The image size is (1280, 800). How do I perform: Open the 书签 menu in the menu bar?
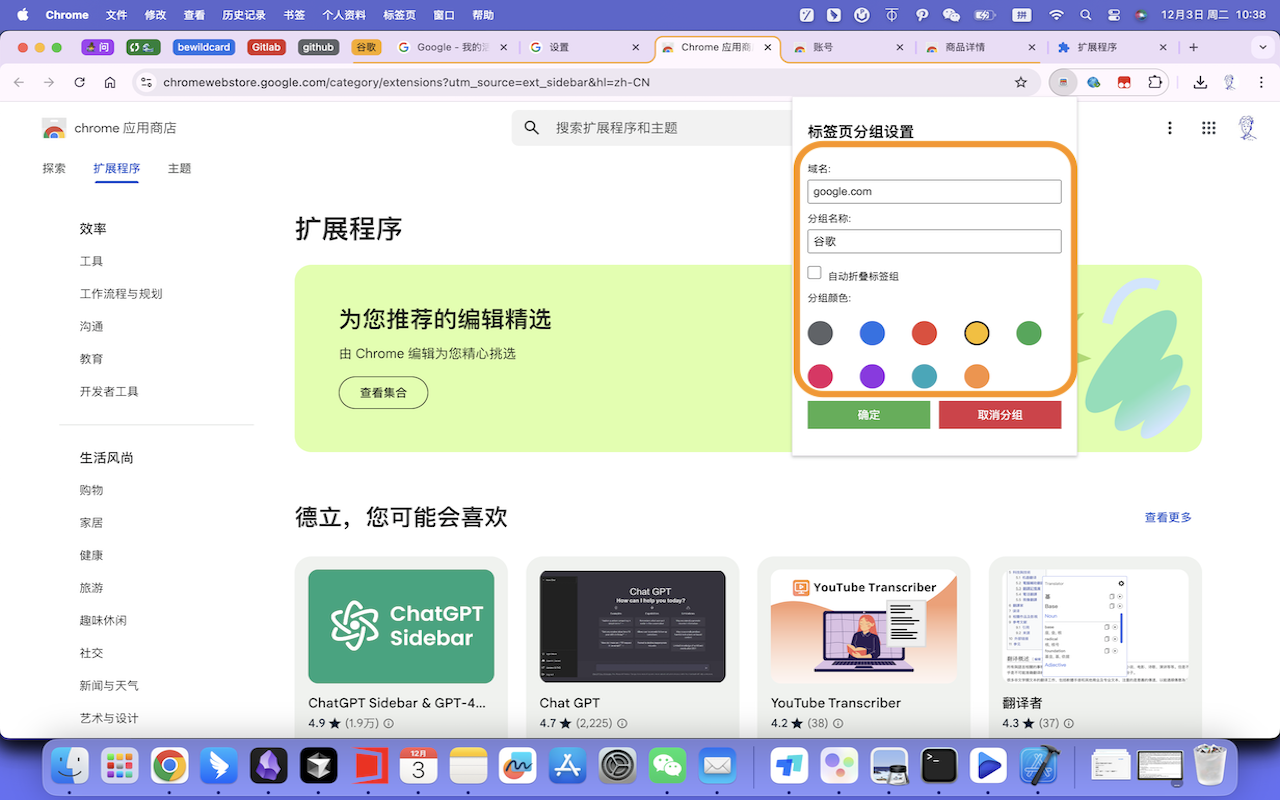tap(294, 15)
